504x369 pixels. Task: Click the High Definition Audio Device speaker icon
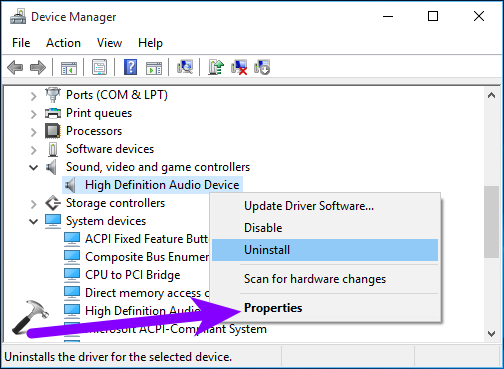click(70, 185)
